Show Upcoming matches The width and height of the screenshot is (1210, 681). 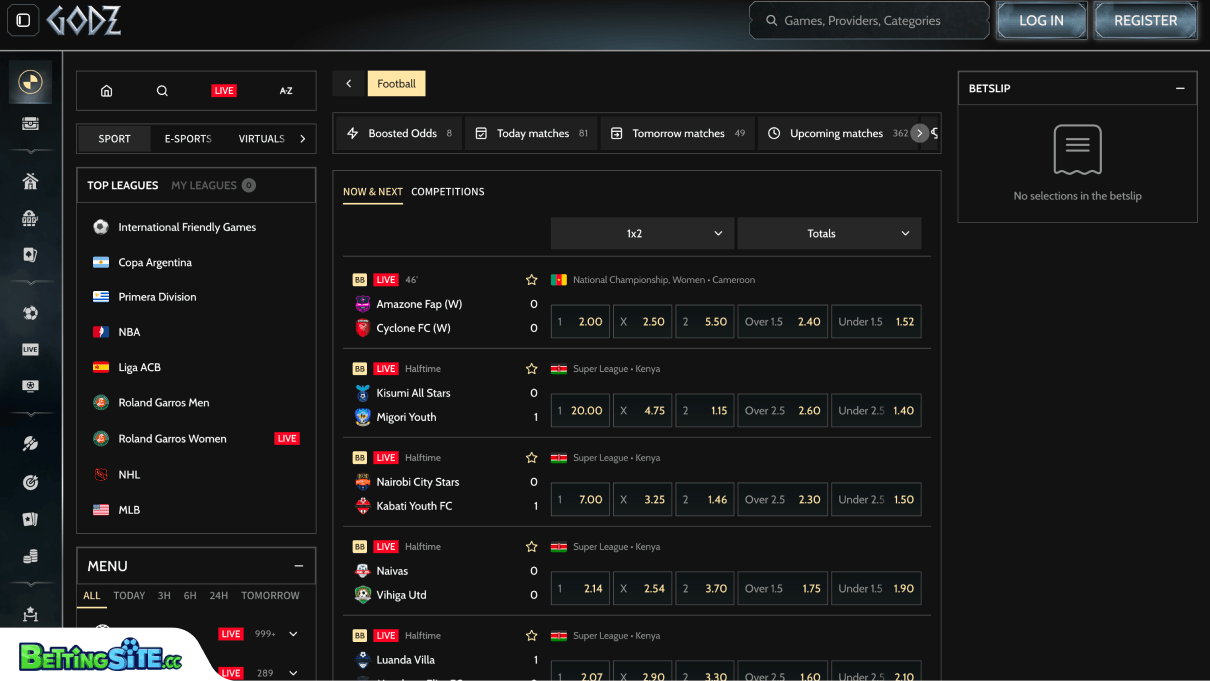(x=837, y=133)
